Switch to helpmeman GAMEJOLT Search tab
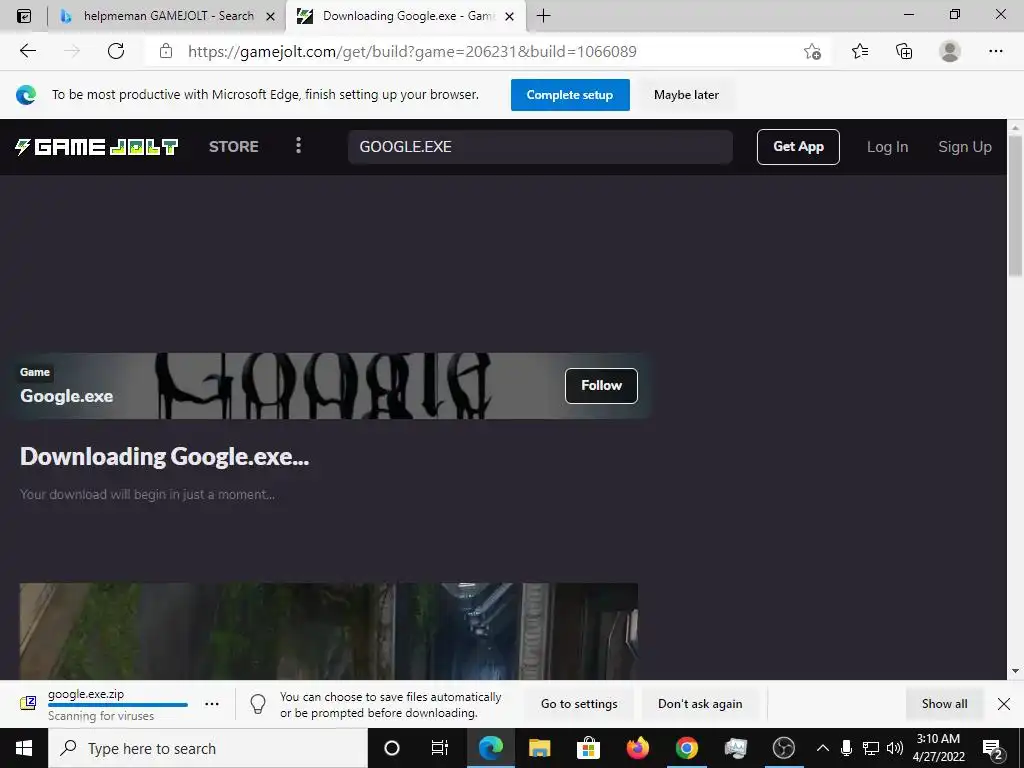 [x=167, y=16]
